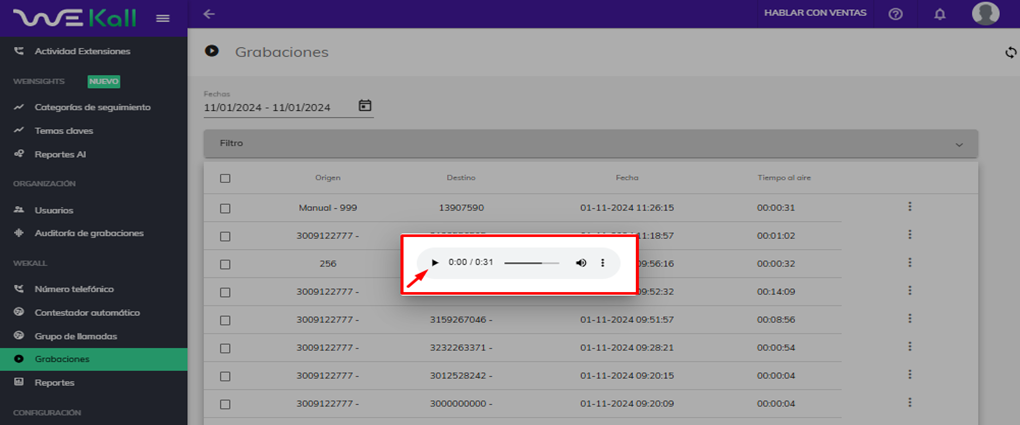Click the Origen column header
The width and height of the screenshot is (1020, 425).
tap(328, 178)
